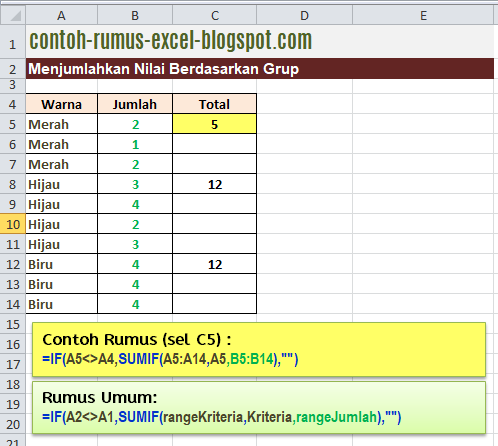Select Jumlah value 4 in row 9

click(135, 204)
